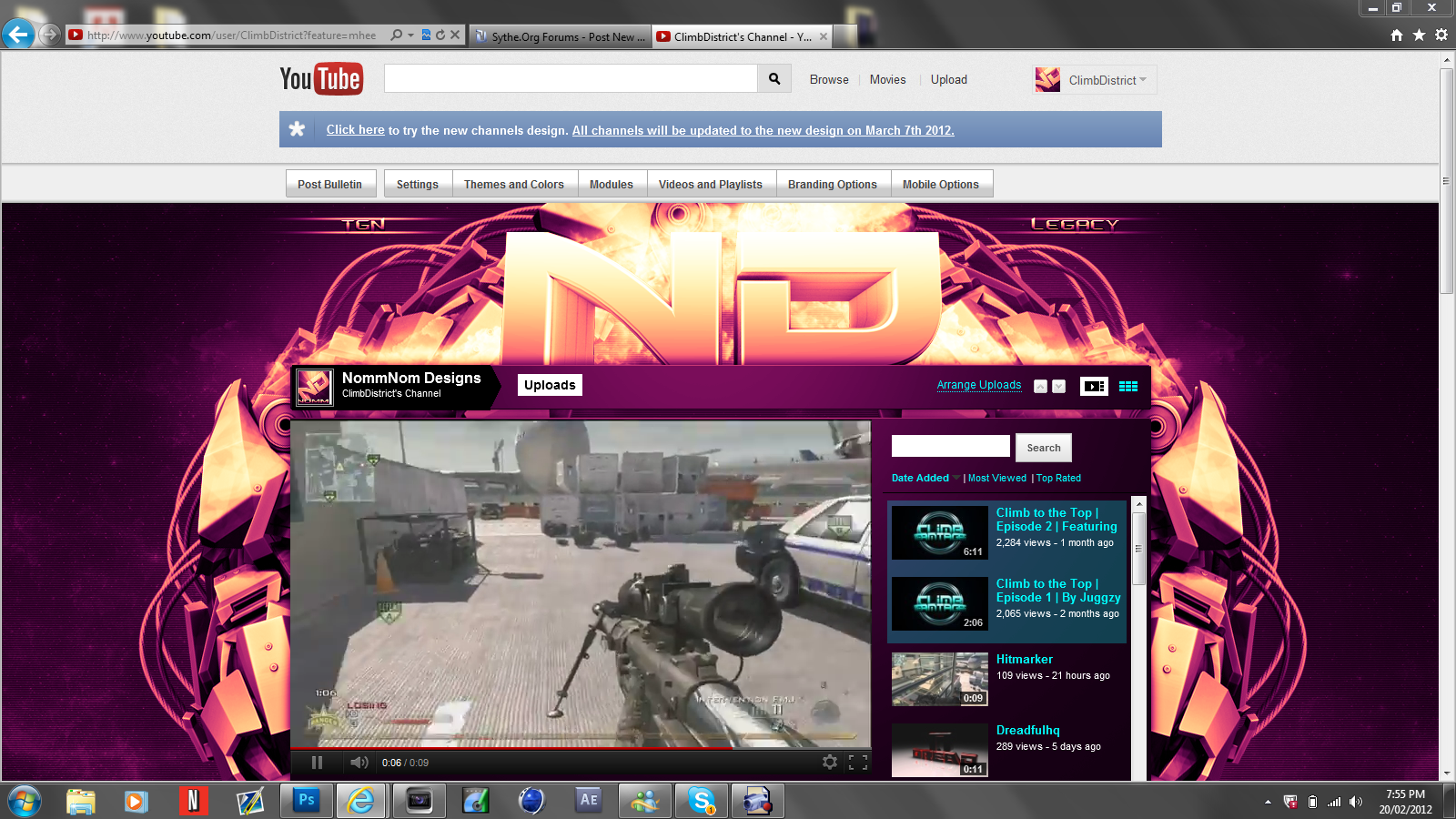The image size is (1456, 819).
Task: Click the address bar search magnifier icon
Action: point(396,35)
